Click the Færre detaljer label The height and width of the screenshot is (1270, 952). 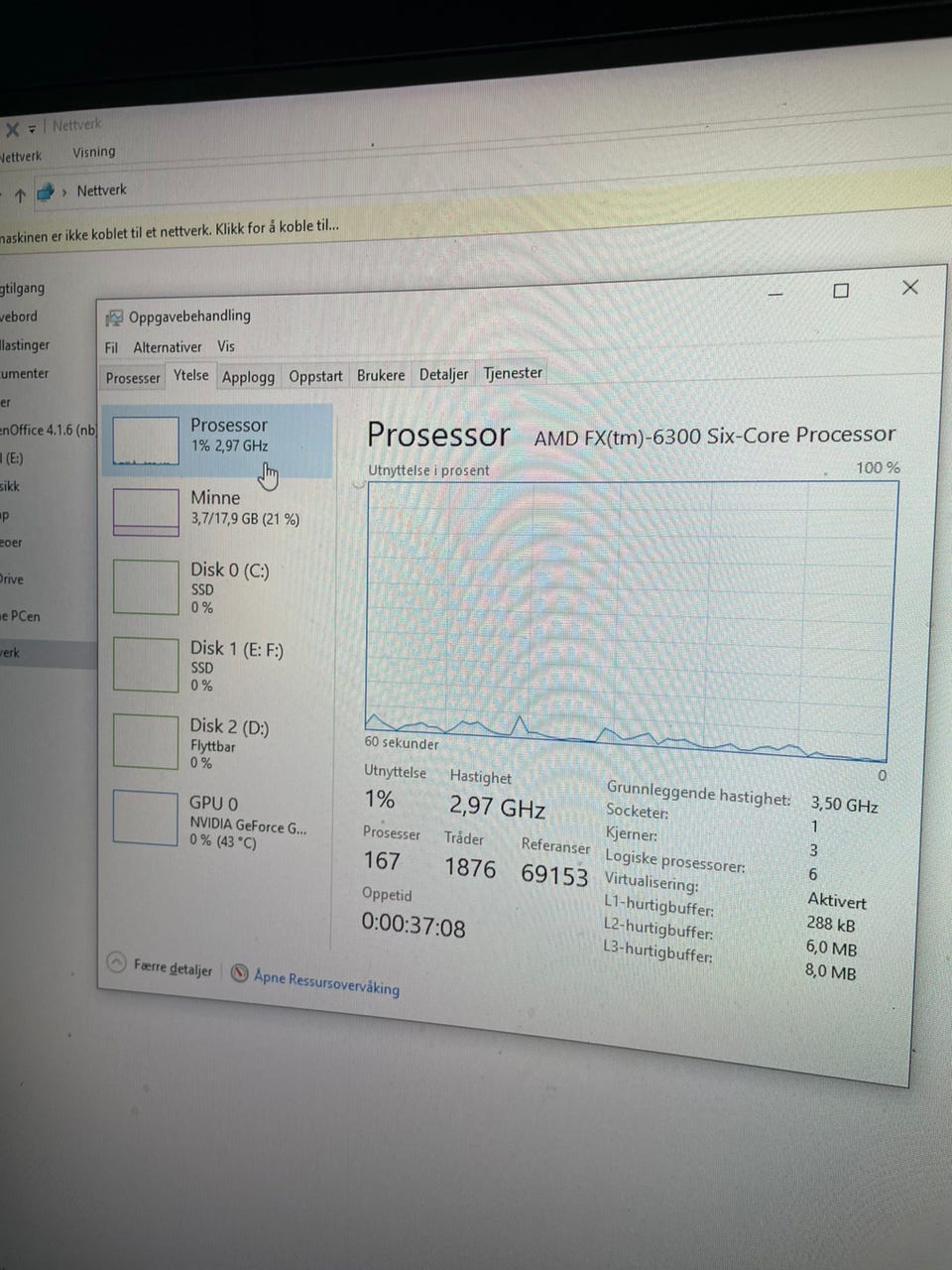(x=173, y=967)
